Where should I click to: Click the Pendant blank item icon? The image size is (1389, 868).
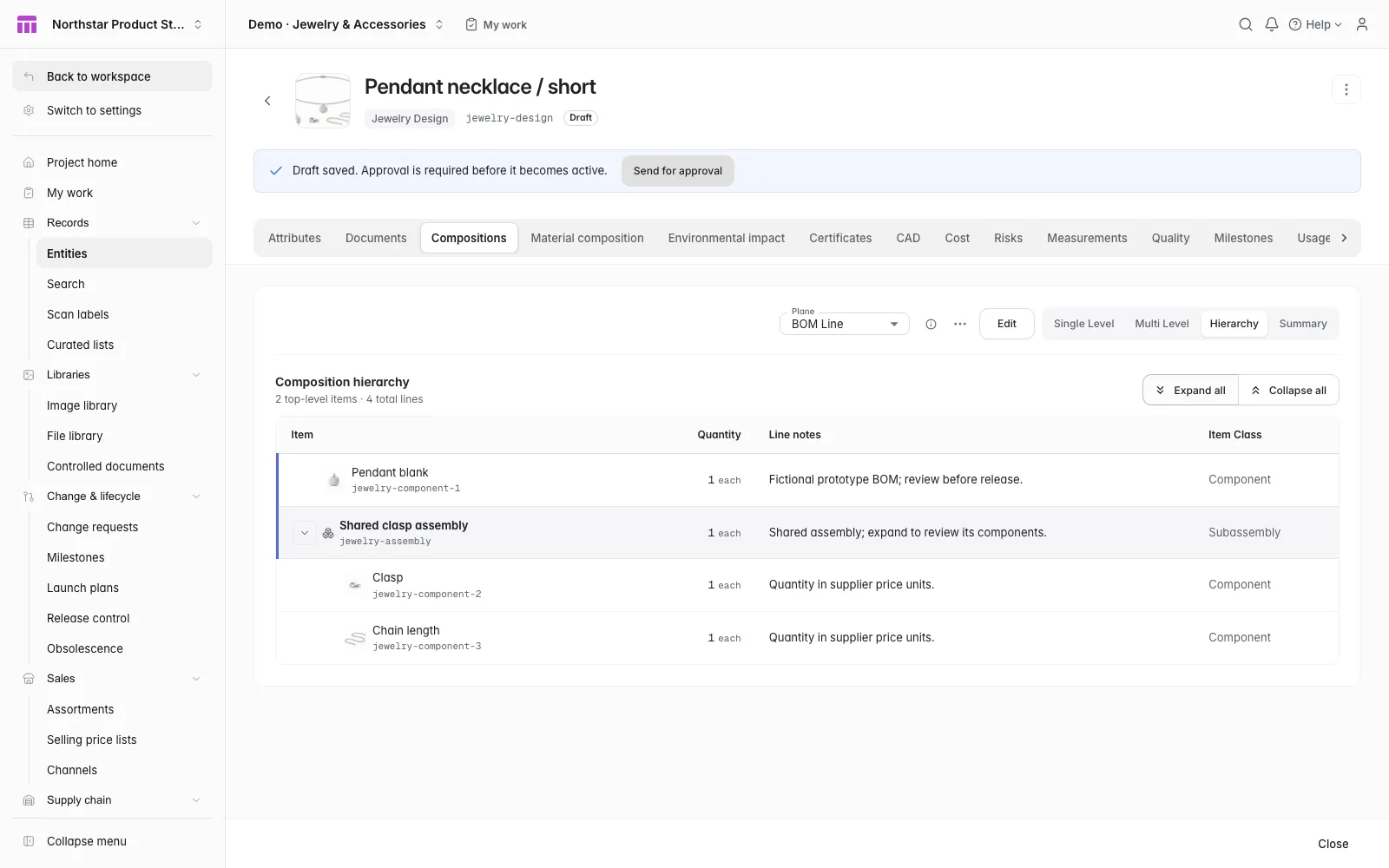click(334, 480)
